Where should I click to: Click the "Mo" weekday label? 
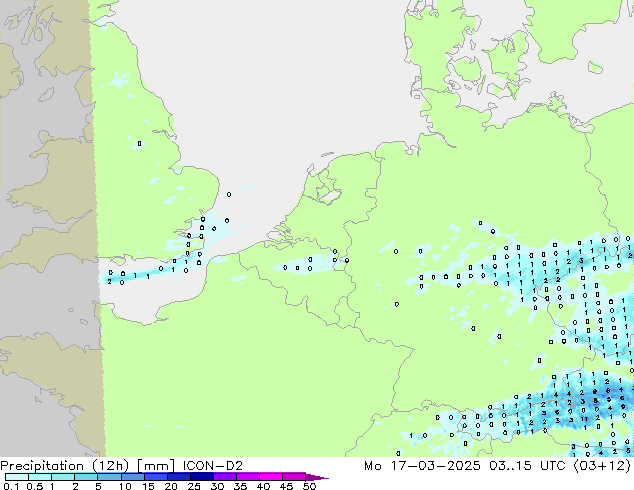[x=373, y=466]
